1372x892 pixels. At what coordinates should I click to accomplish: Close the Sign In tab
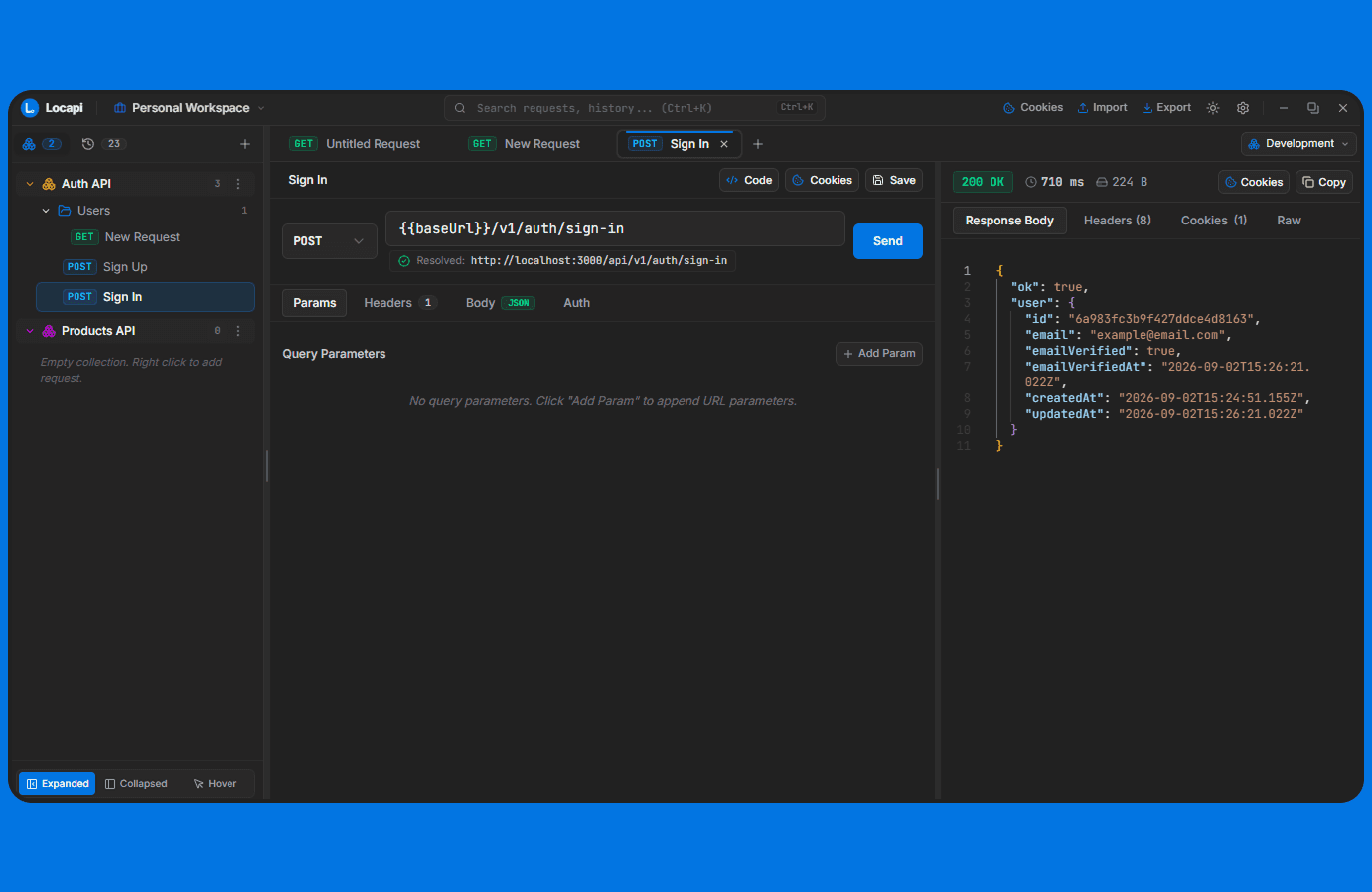(724, 144)
